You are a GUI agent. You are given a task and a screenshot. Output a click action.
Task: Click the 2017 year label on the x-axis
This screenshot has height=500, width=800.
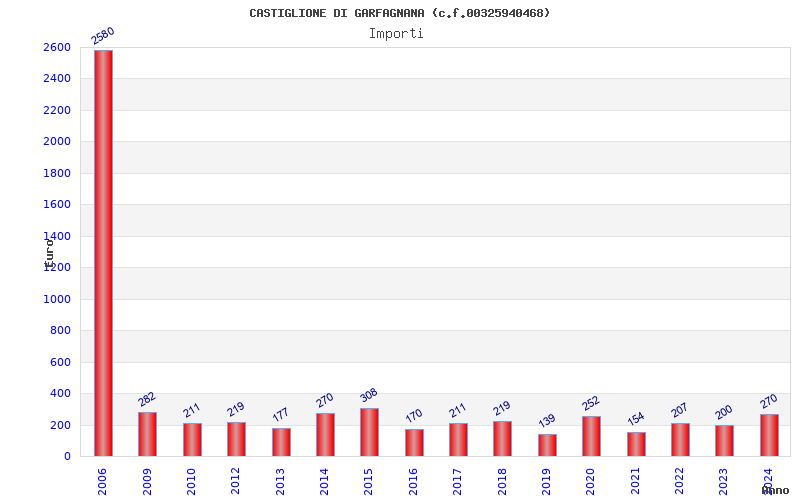click(457, 482)
